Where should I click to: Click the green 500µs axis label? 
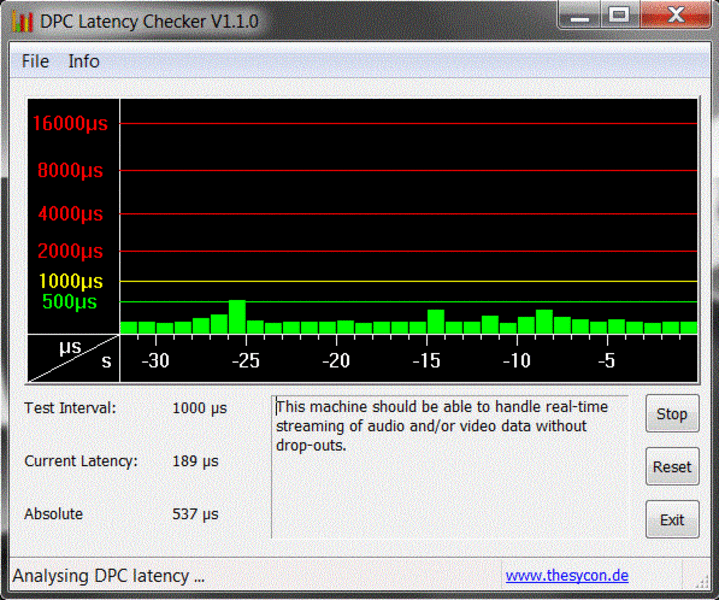pyautogui.click(x=70, y=302)
